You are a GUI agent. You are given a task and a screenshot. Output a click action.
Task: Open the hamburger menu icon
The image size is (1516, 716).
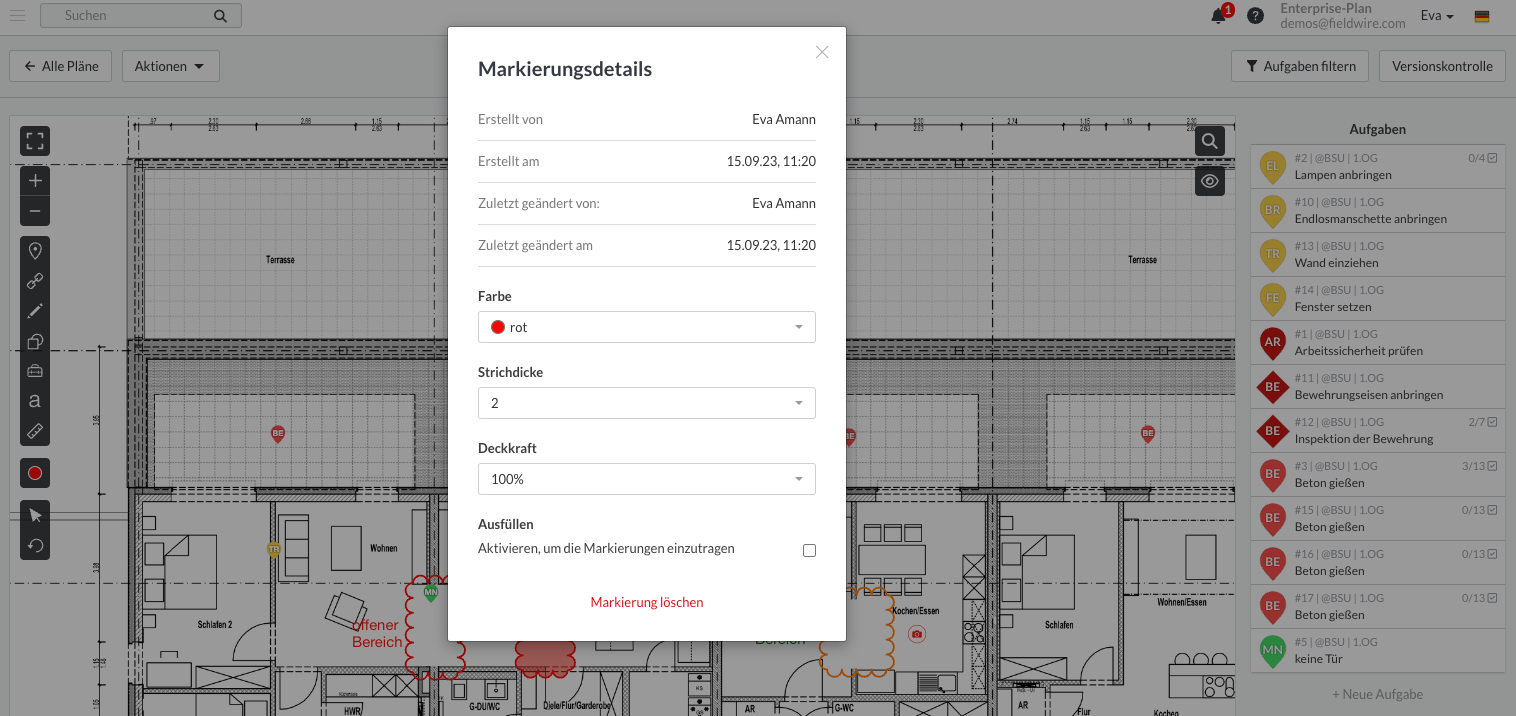(17, 15)
